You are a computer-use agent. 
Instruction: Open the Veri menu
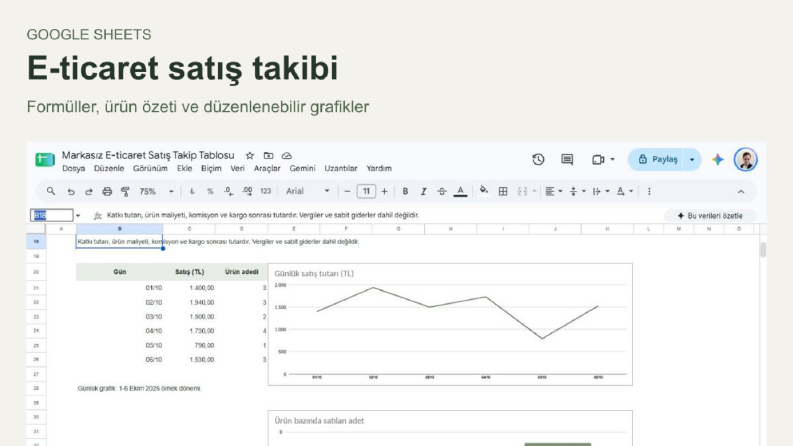pos(237,168)
